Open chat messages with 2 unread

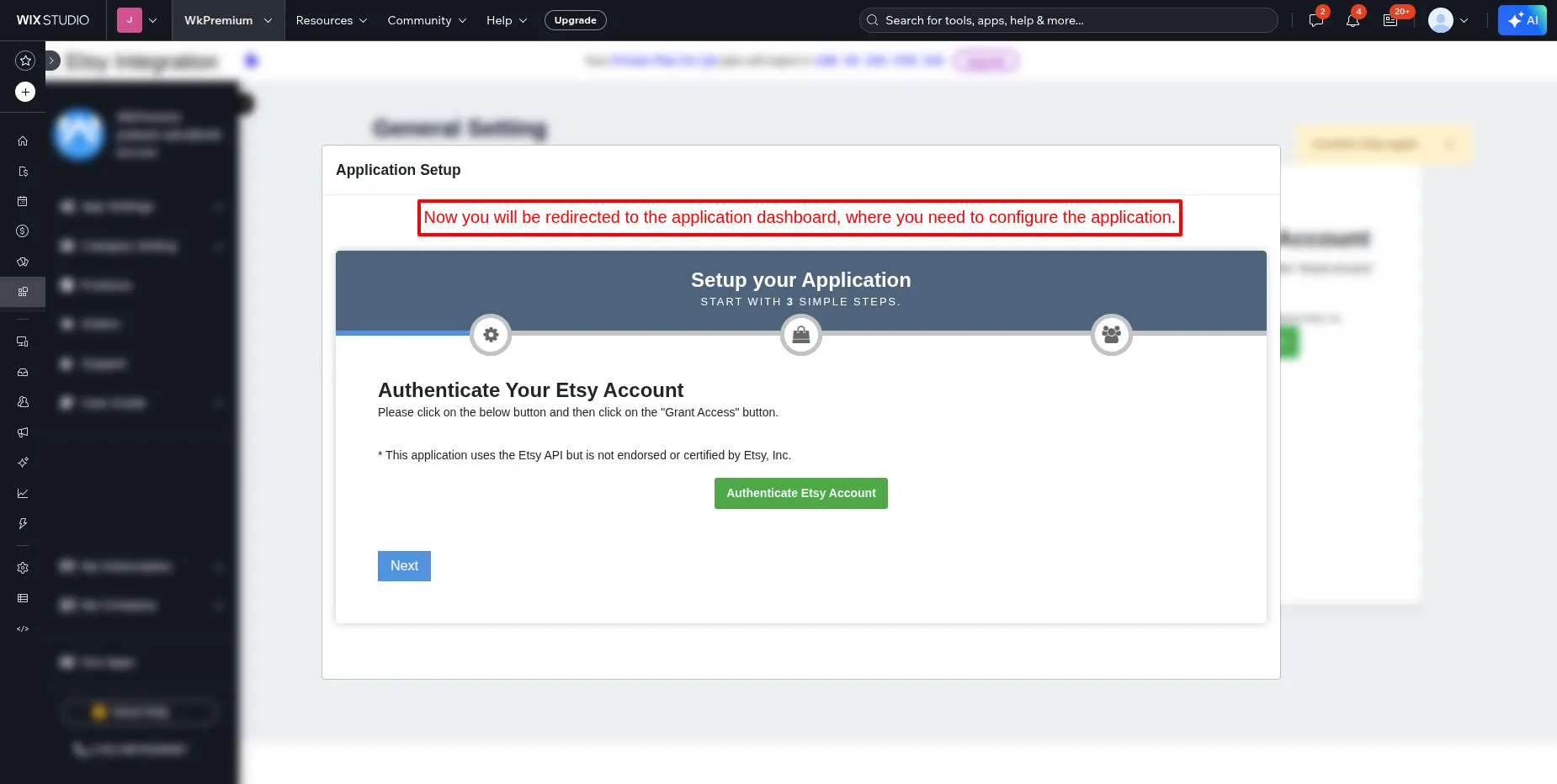pyautogui.click(x=1315, y=19)
